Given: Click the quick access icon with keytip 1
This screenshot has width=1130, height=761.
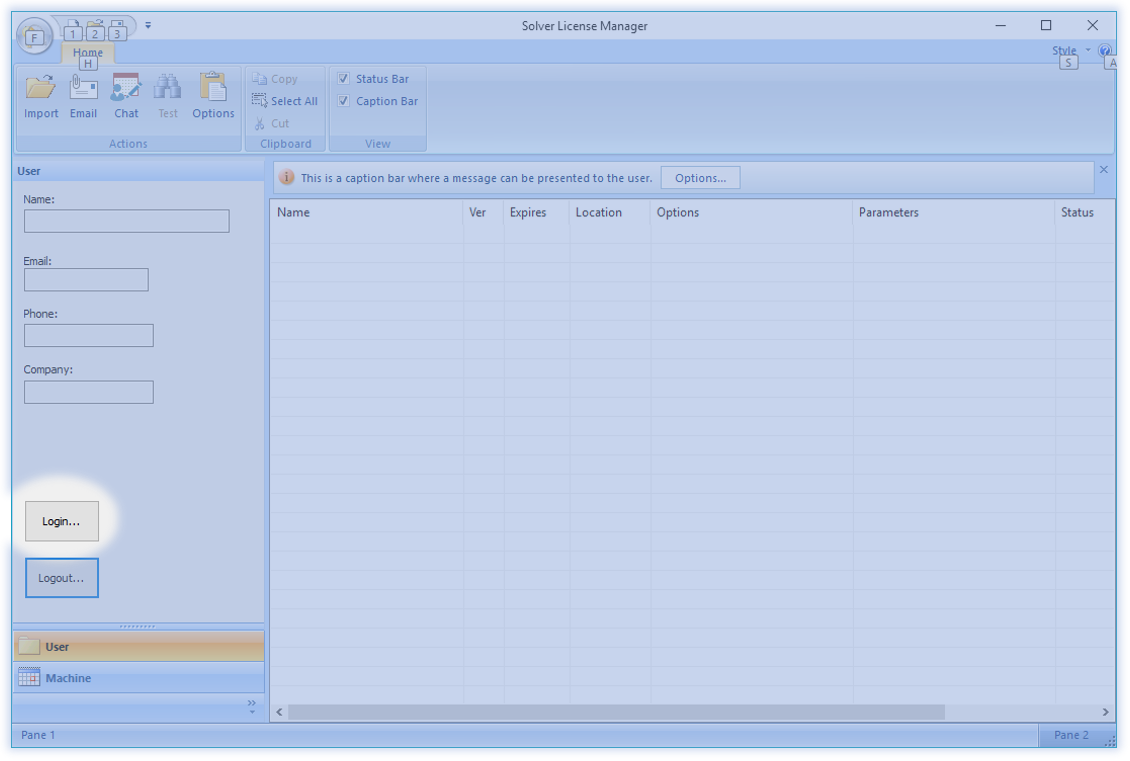Looking at the screenshot, I should (73, 30).
